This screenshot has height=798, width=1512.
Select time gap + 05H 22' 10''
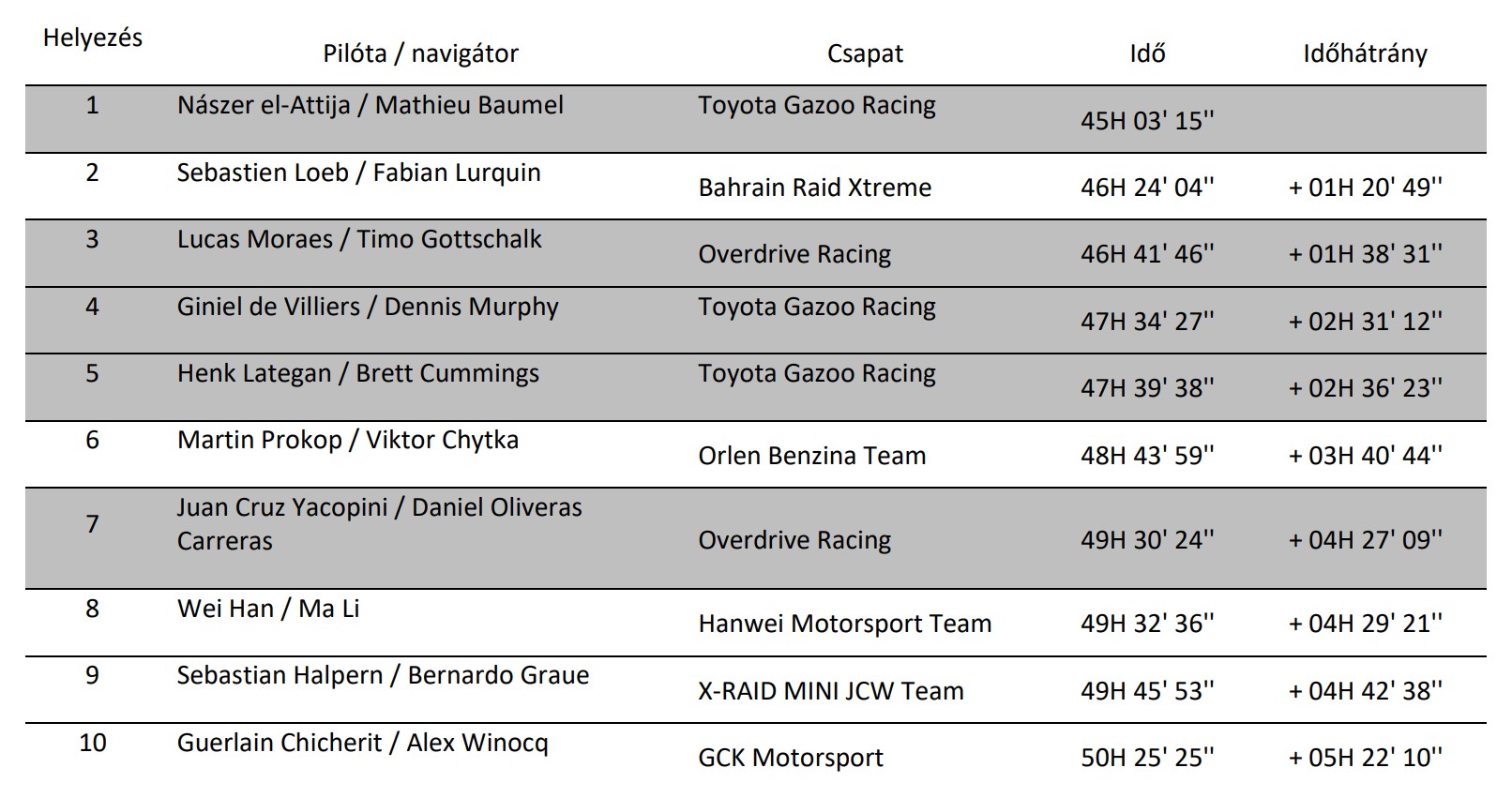click(1365, 758)
